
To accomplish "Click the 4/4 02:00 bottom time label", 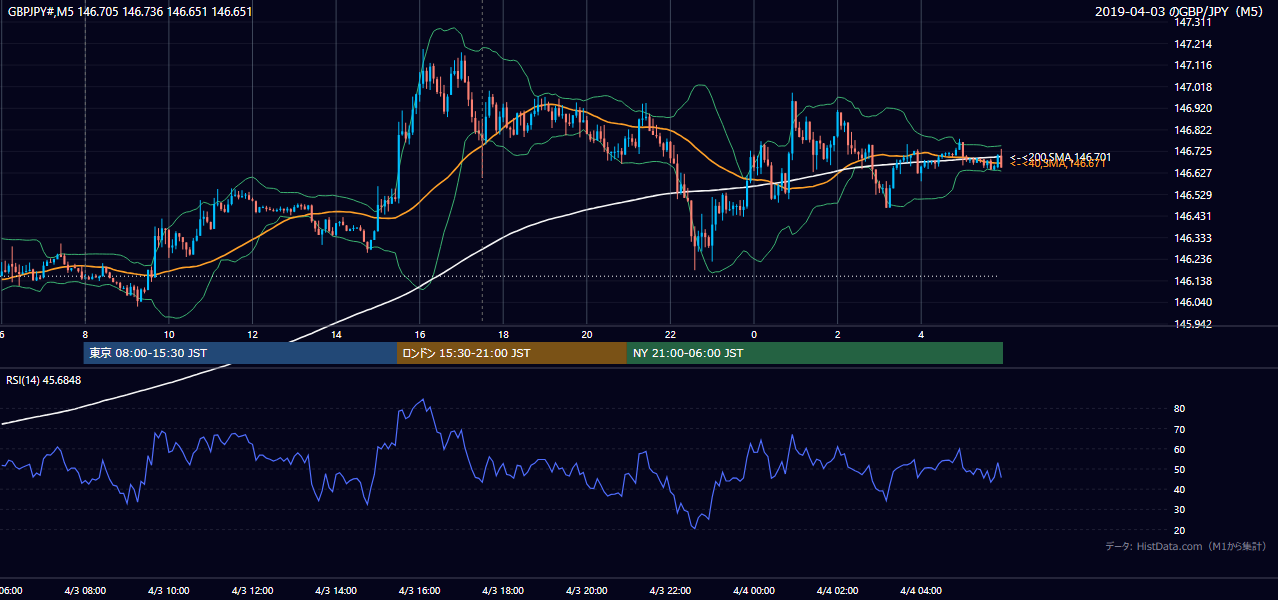I will [838, 591].
